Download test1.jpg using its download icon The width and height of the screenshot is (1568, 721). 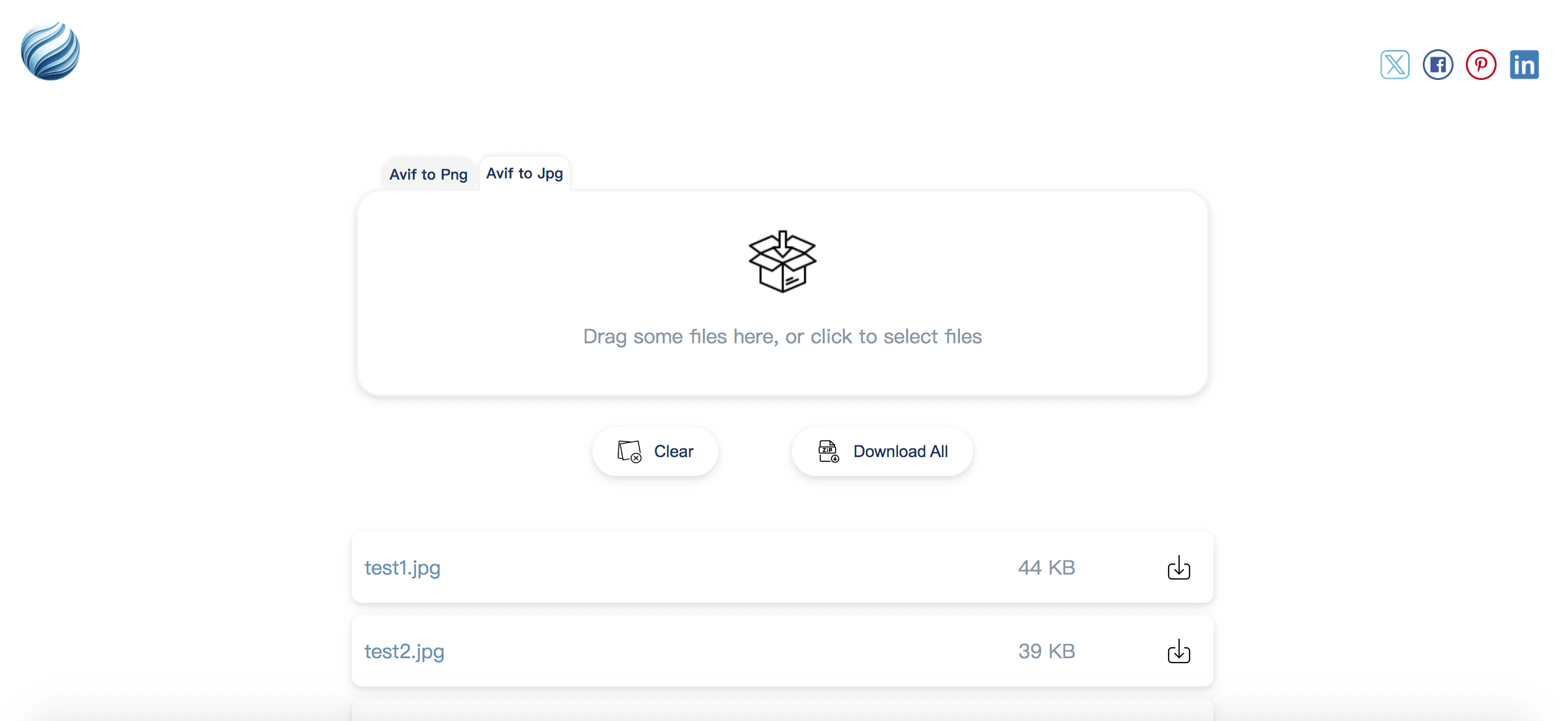(x=1178, y=568)
